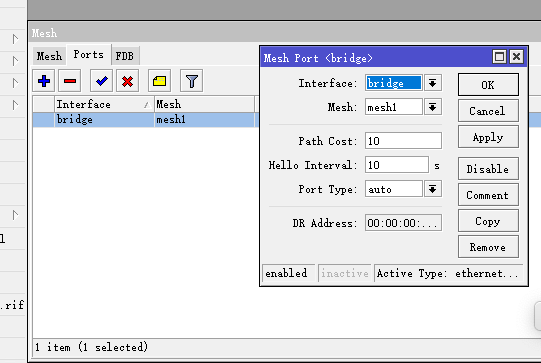Select the Ports tab
541x363 pixels.
point(89,55)
